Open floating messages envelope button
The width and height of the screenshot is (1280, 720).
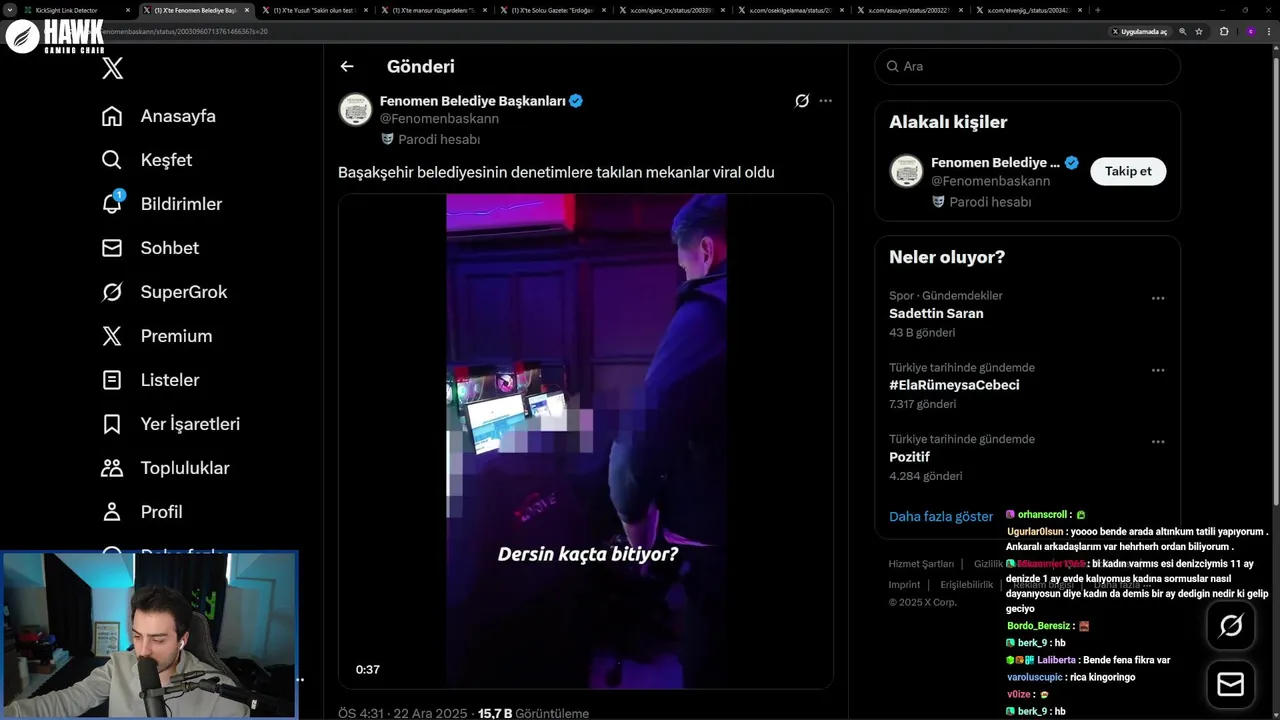pyautogui.click(x=1231, y=684)
